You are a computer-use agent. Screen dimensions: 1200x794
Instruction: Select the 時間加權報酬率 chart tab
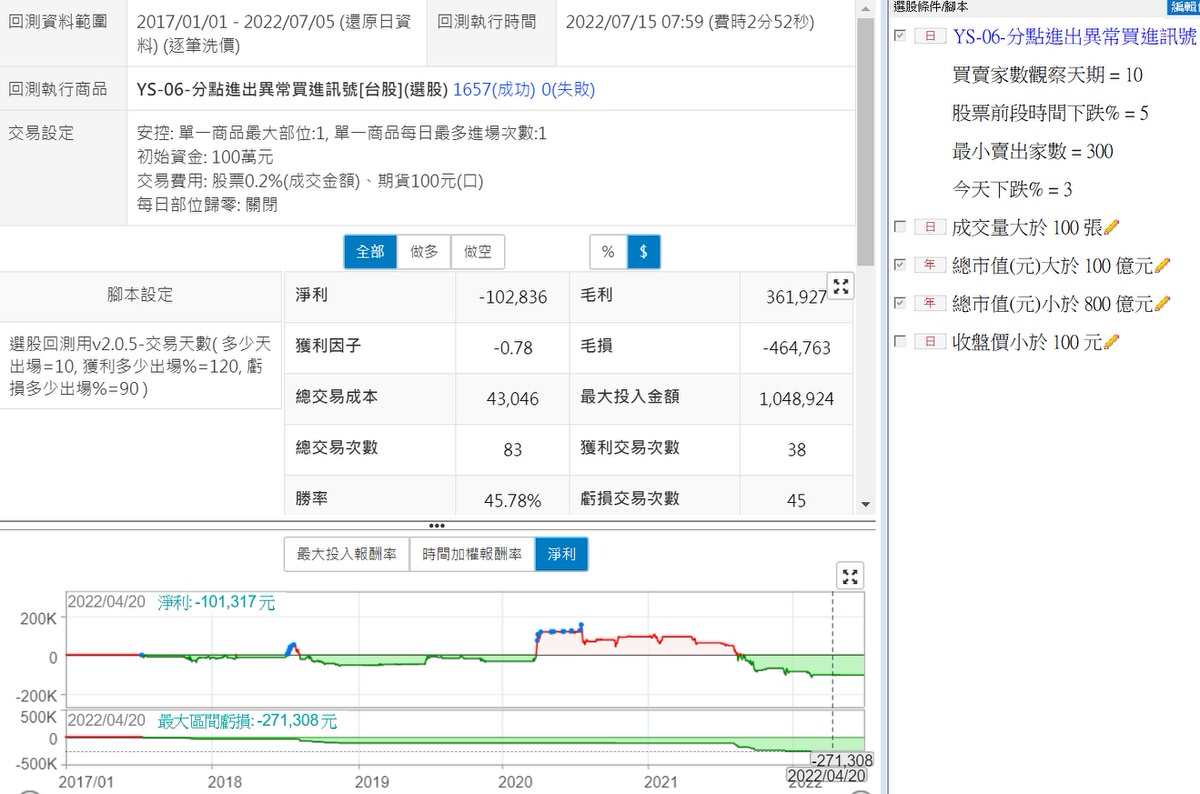tap(471, 554)
